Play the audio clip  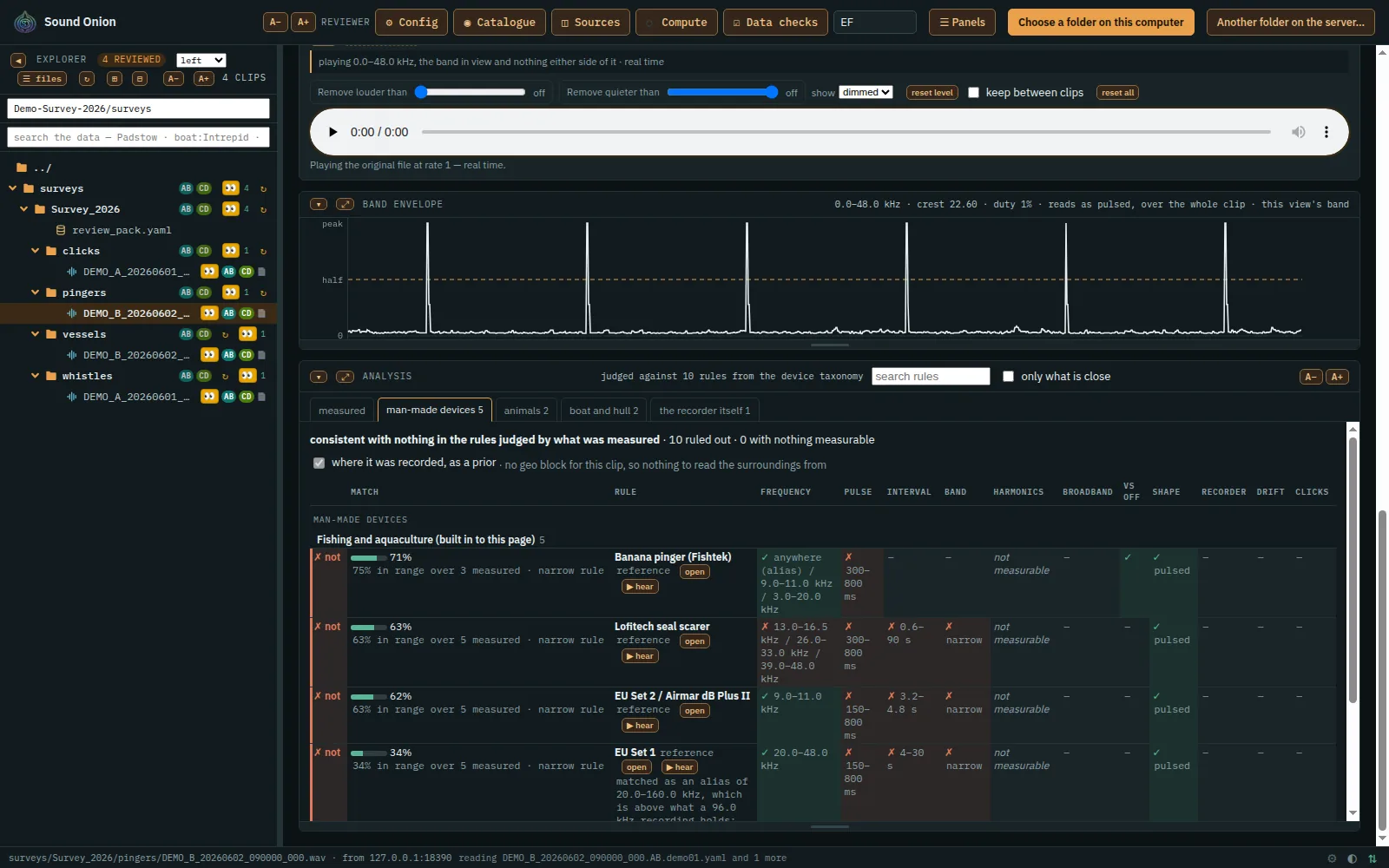tap(332, 132)
